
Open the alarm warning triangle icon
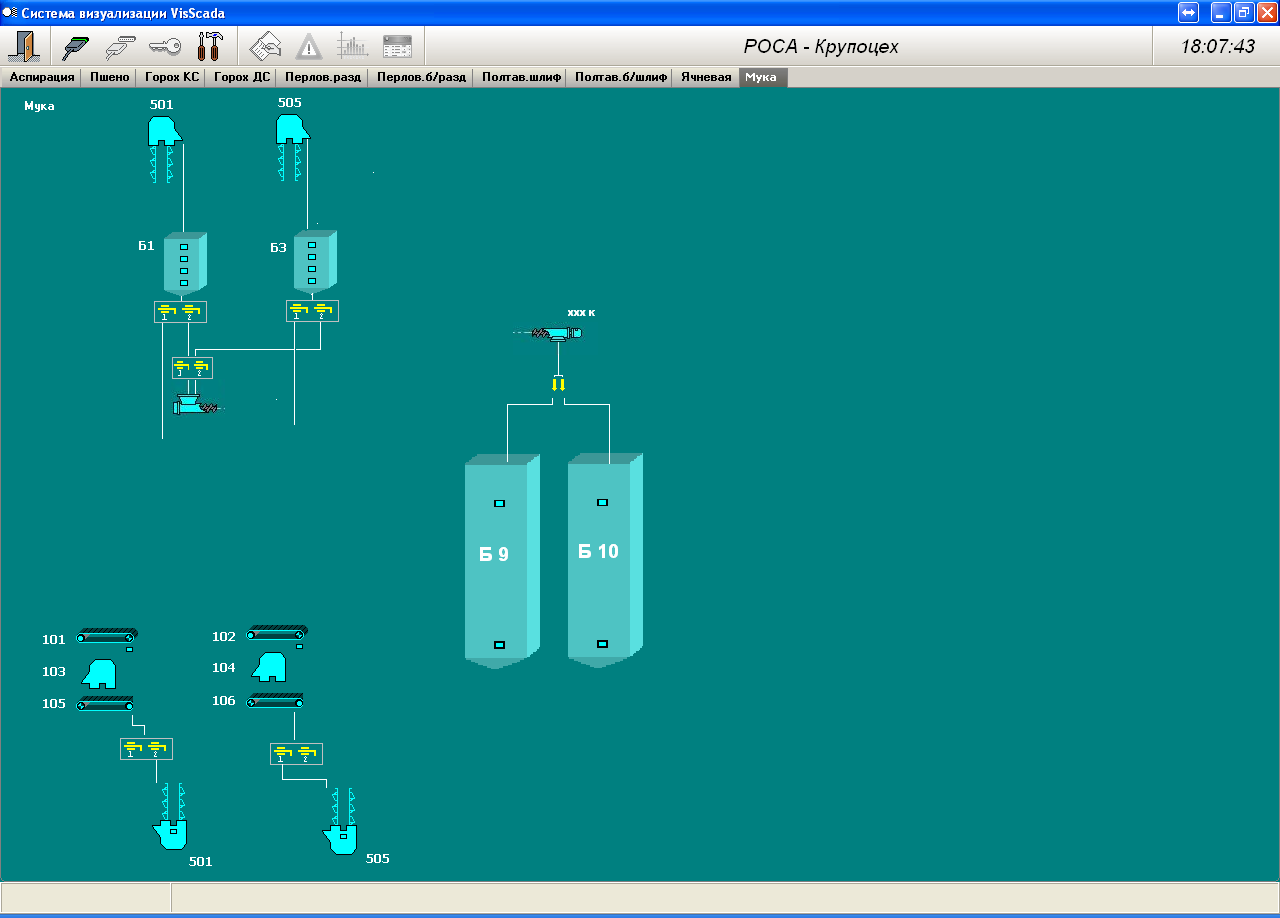pos(309,46)
